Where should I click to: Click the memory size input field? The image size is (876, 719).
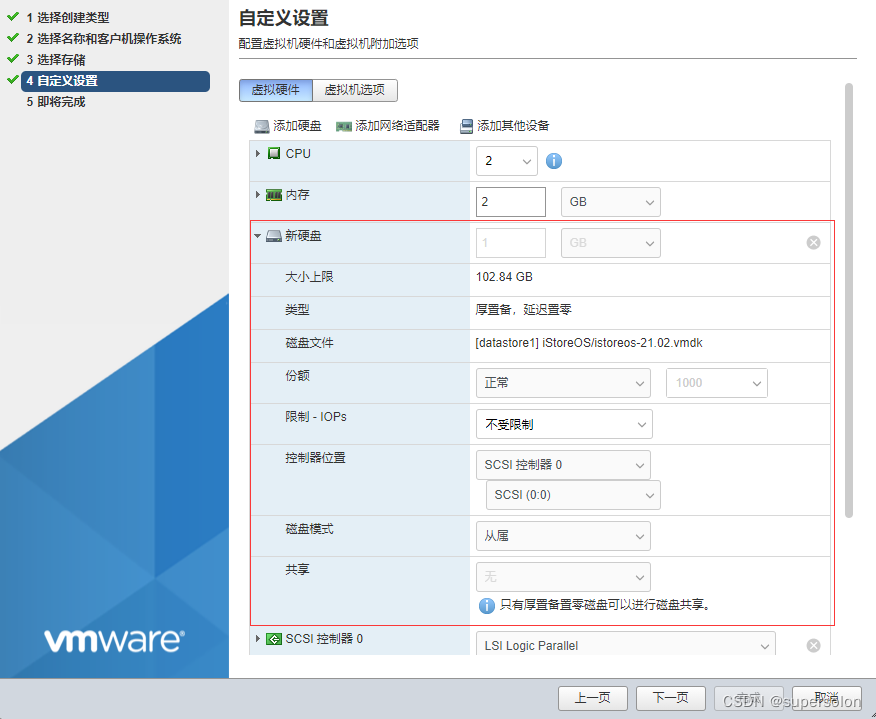511,202
